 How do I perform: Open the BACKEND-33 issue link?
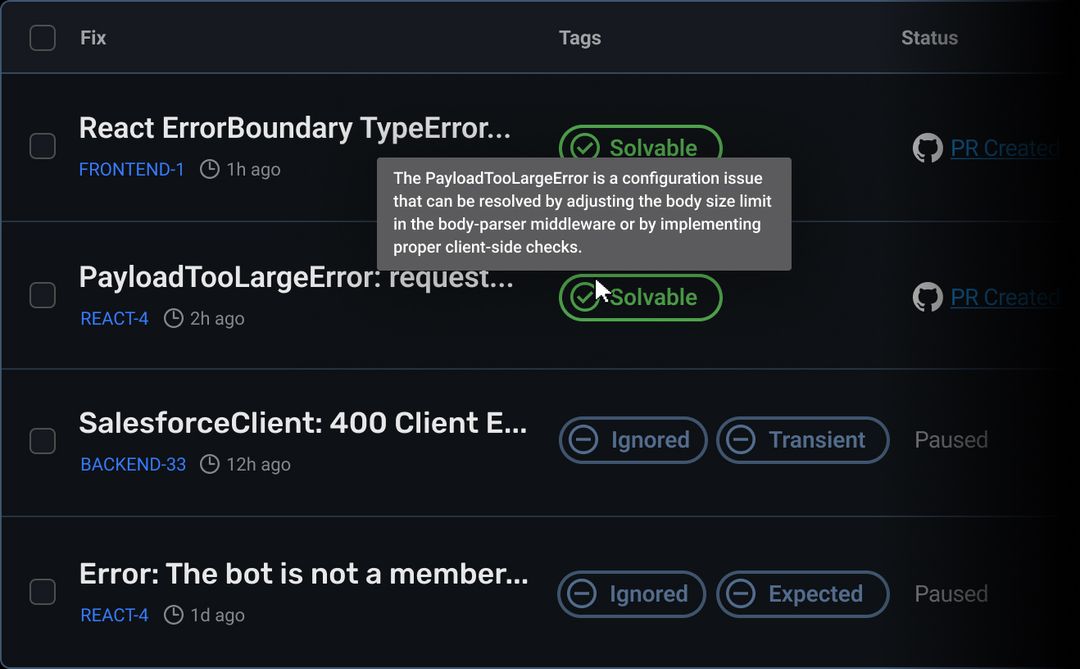click(x=133, y=464)
